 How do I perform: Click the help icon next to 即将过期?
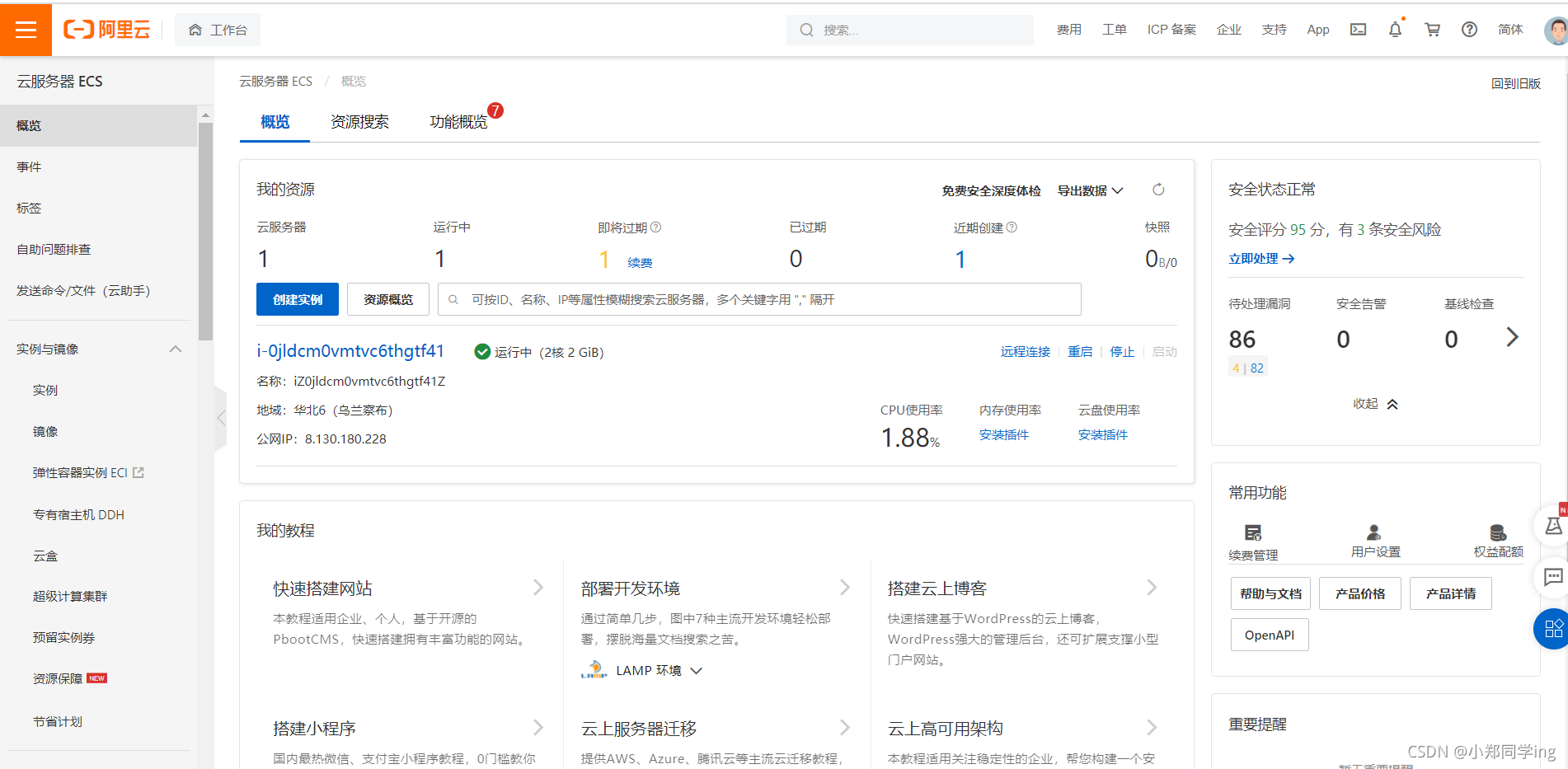click(656, 227)
